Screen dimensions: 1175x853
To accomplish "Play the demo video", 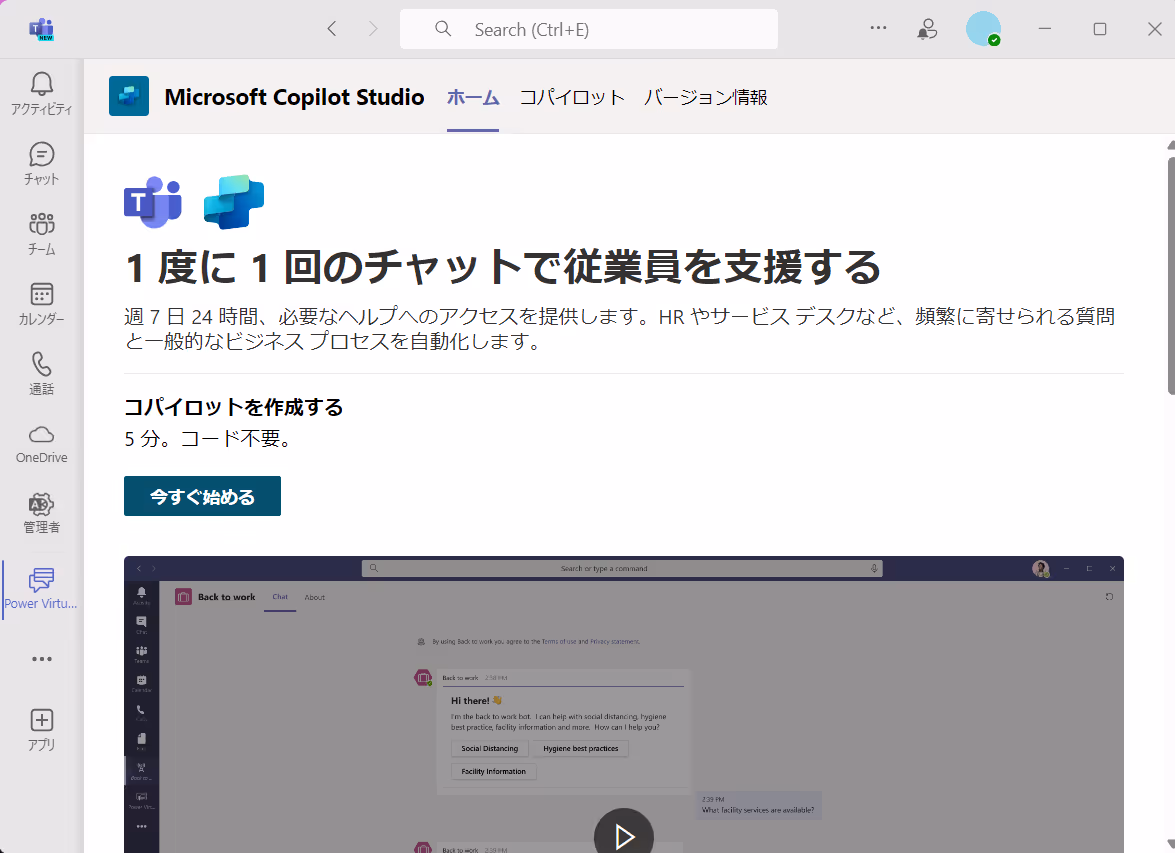I will click(x=623, y=836).
